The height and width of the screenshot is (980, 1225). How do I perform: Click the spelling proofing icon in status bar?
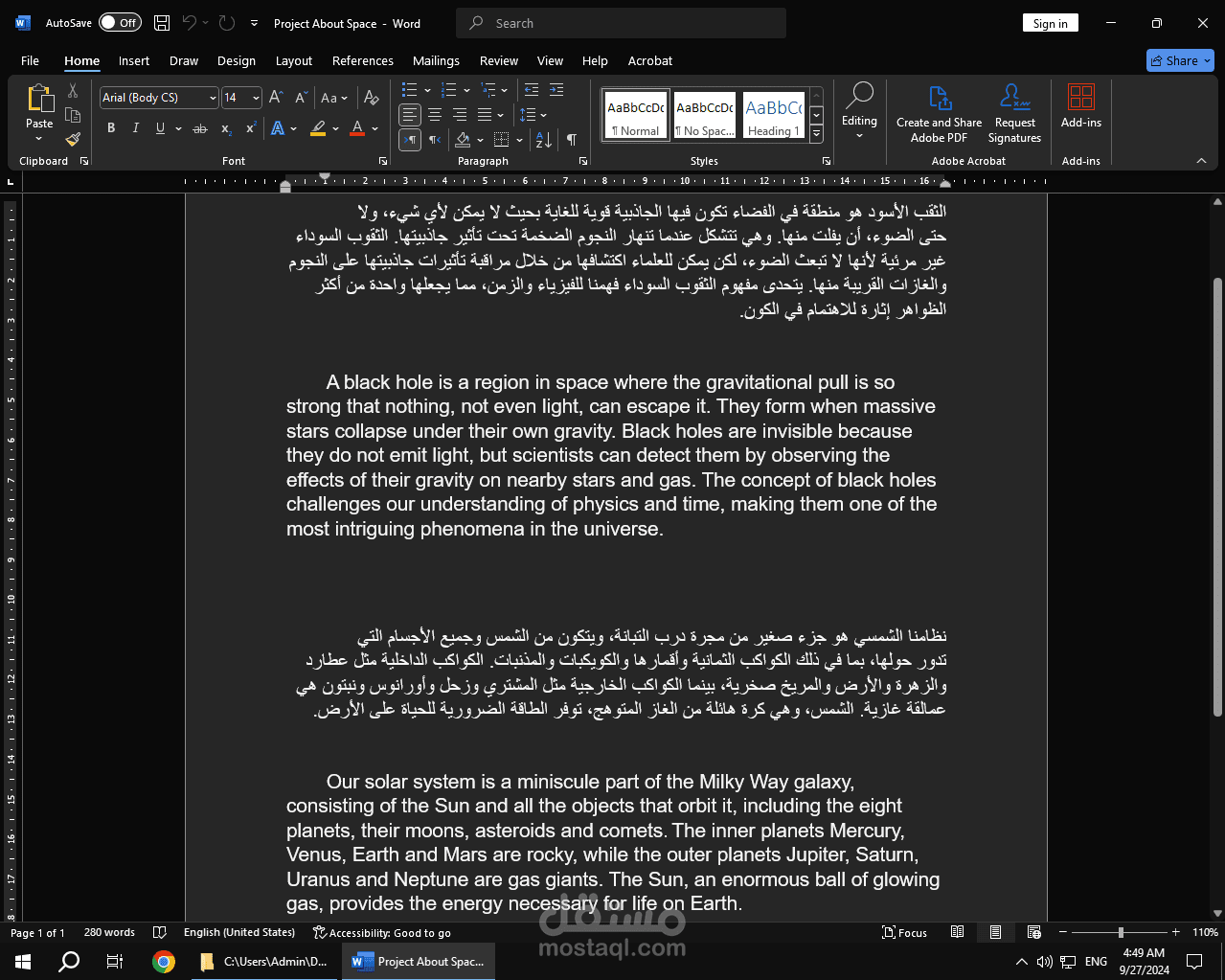tap(160, 932)
